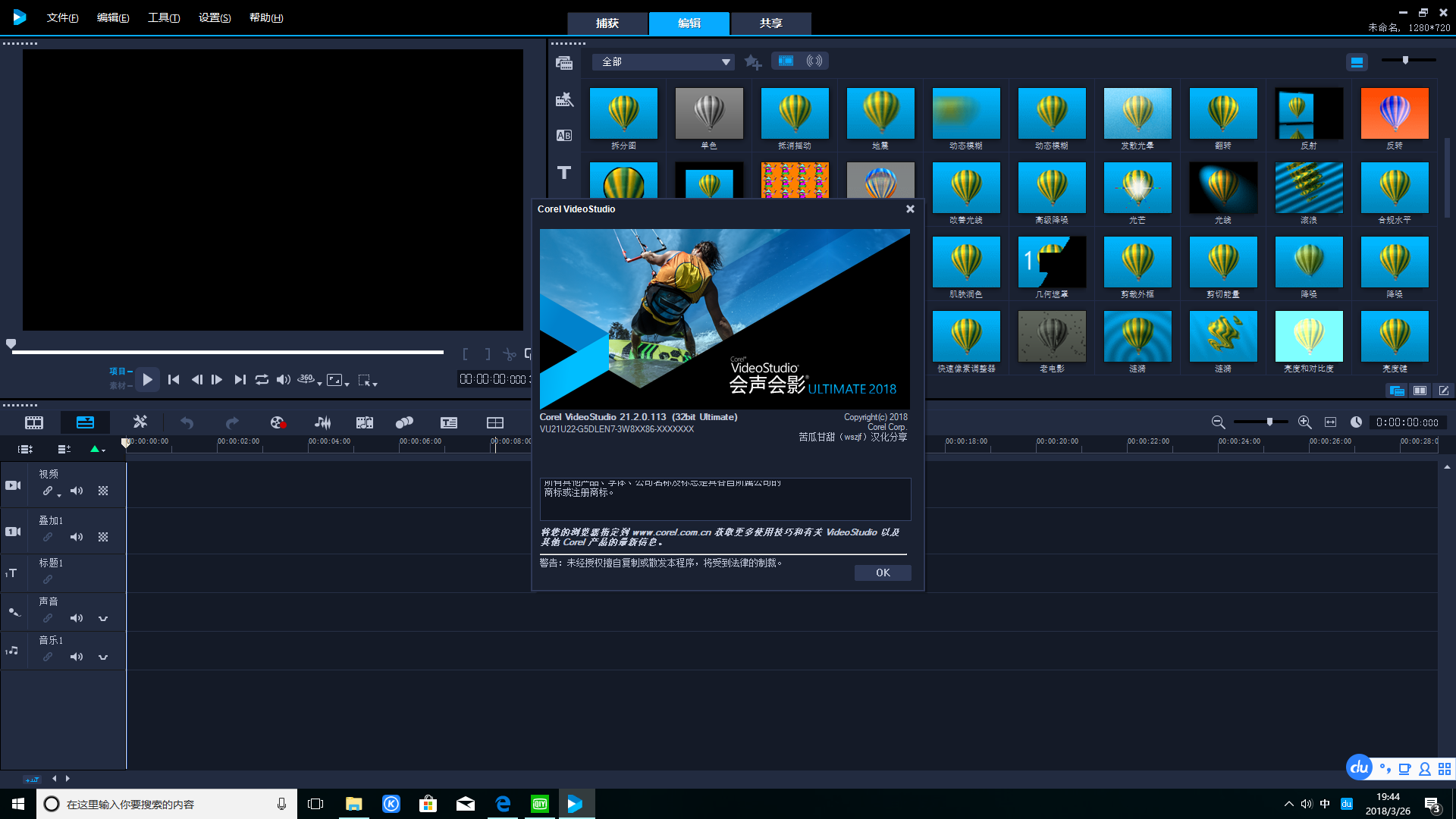Open Microsoft Edge from taskbar
This screenshot has width=1456, height=819.
503,804
